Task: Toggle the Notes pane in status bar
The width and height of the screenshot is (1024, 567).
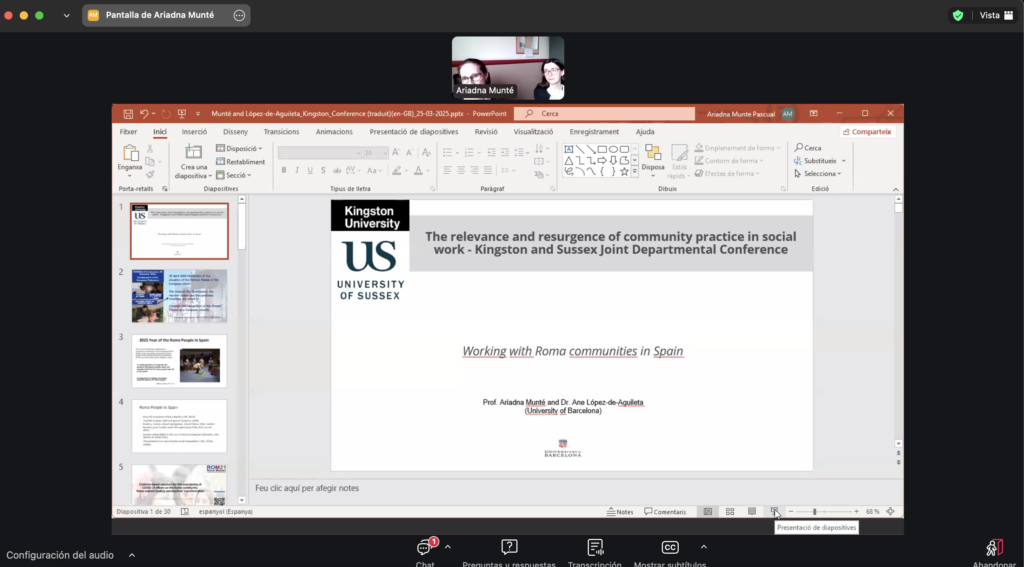Action: click(620, 511)
